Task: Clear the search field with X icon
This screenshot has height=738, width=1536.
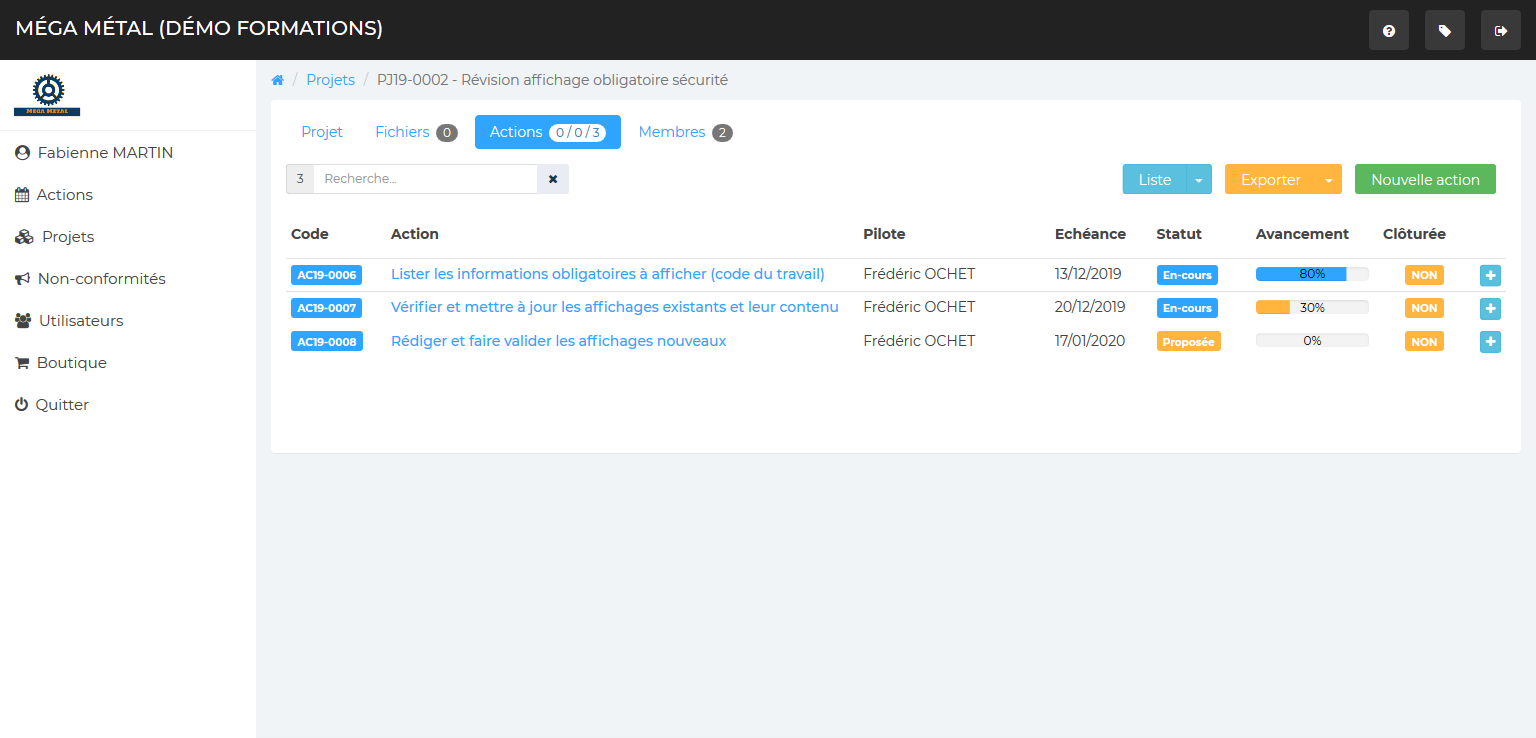Action: (553, 179)
